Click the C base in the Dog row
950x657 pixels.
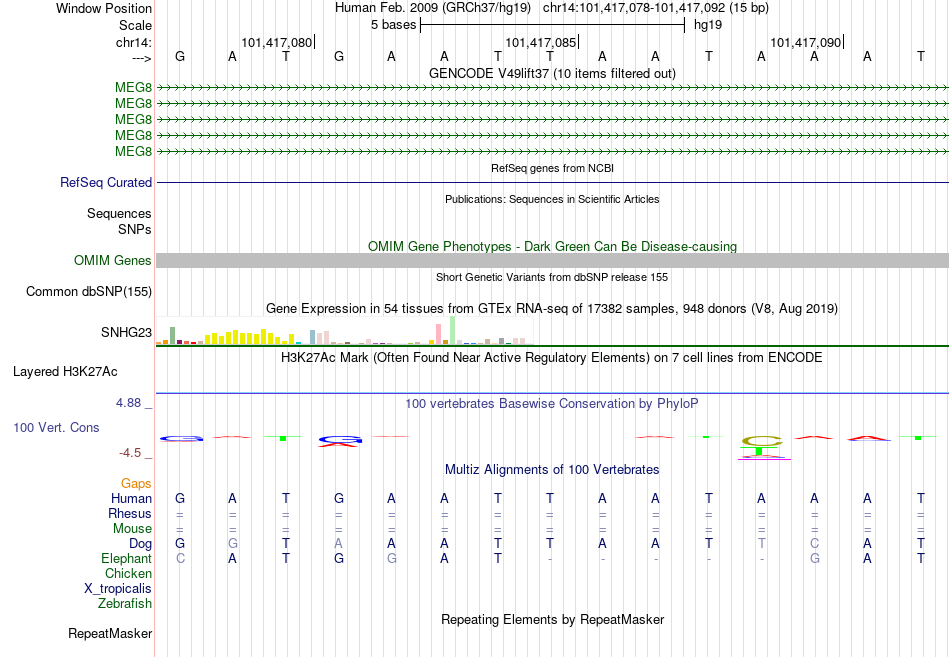814,544
